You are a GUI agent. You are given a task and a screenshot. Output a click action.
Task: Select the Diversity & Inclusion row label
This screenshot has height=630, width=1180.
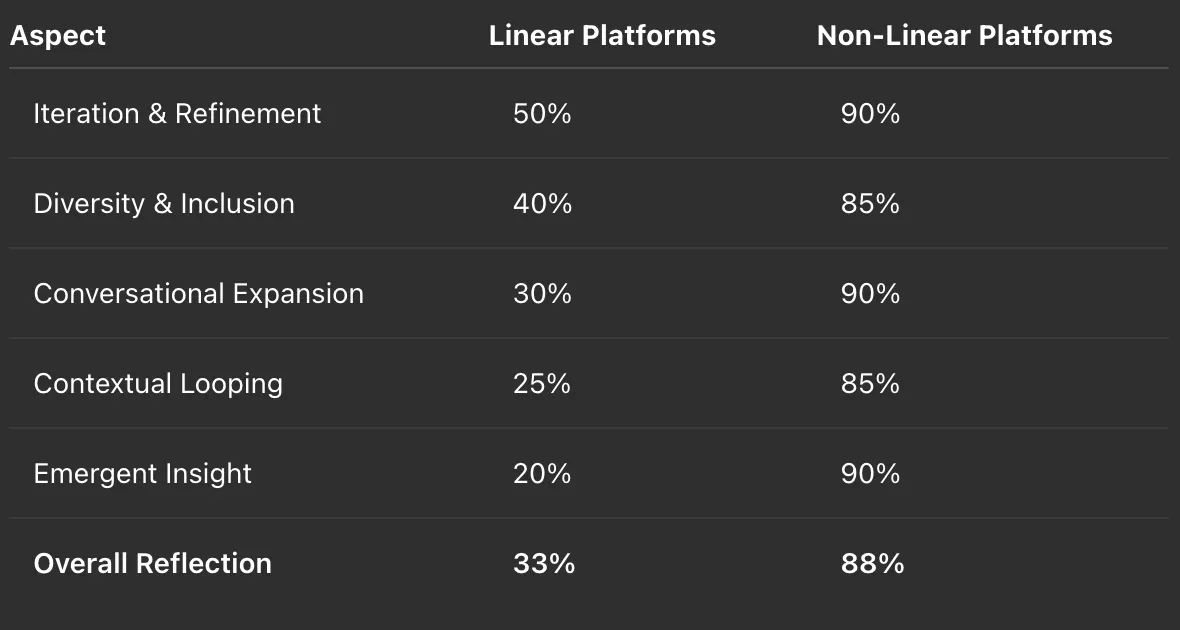point(164,204)
